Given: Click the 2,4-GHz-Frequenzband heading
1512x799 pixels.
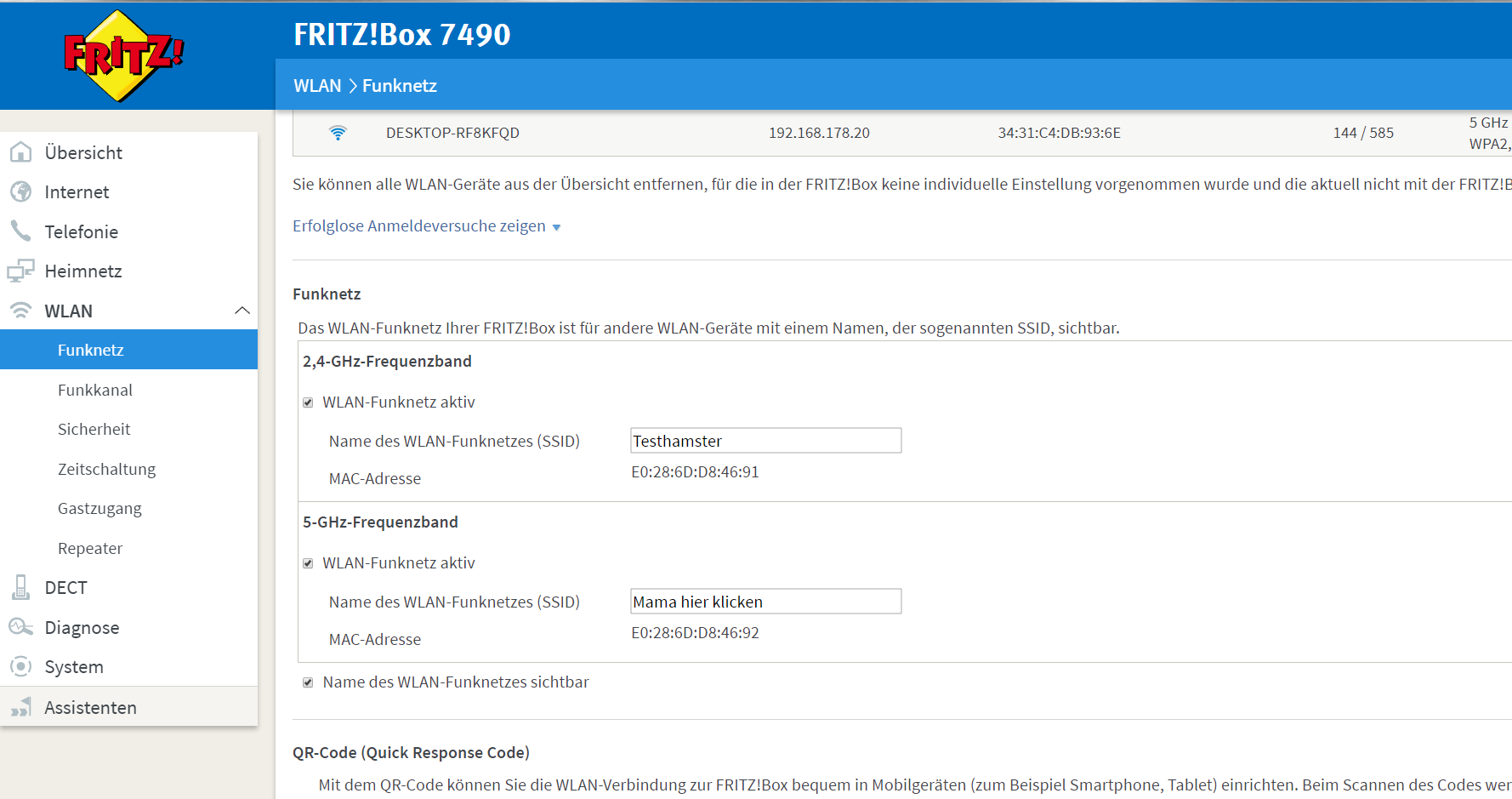Looking at the screenshot, I should click(387, 361).
